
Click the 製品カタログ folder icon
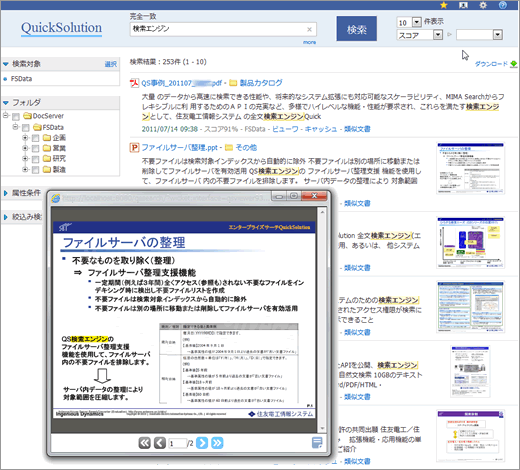pos(233,83)
